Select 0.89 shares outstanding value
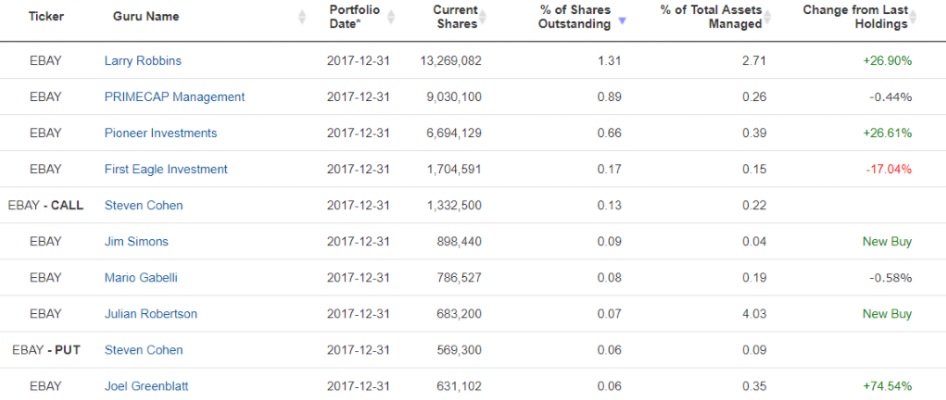The height and width of the screenshot is (400, 946). pos(609,97)
